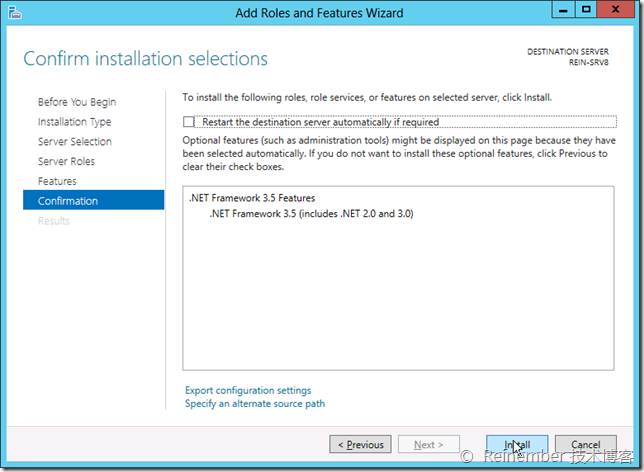The height and width of the screenshot is (472, 644).
Task: Switch to the Server Selection step
Action: tap(75, 142)
